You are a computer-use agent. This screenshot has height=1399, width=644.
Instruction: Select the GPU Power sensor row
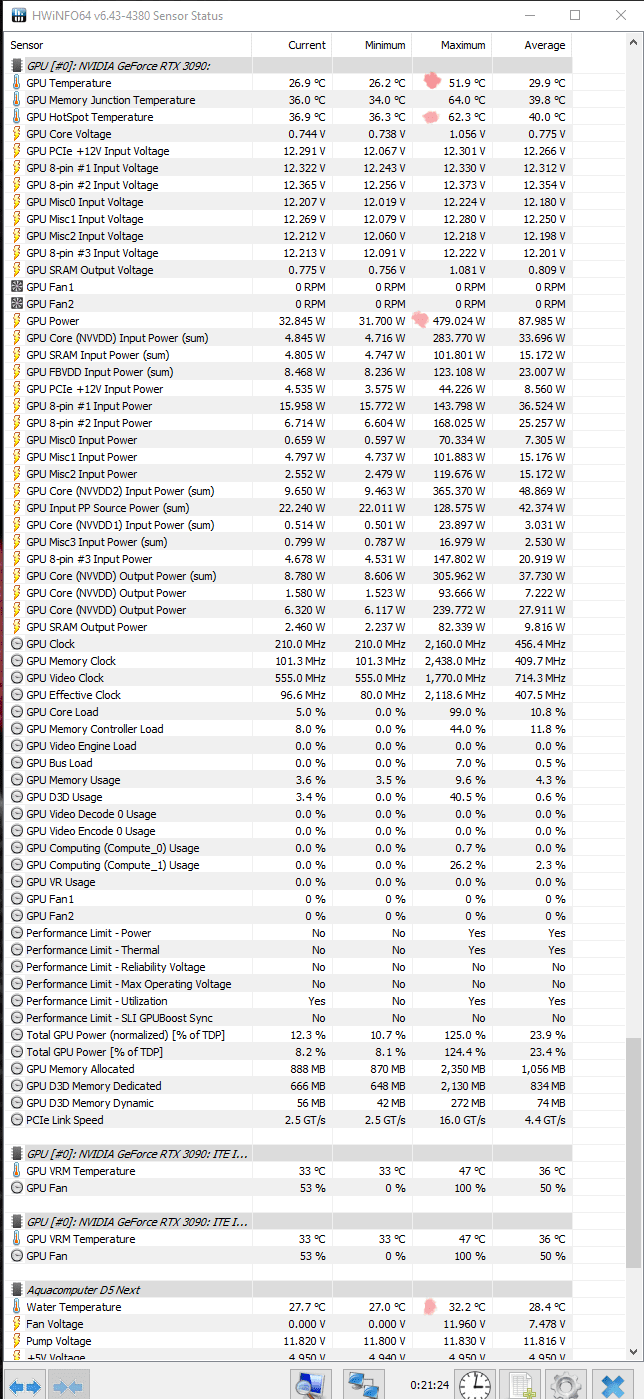coord(52,321)
